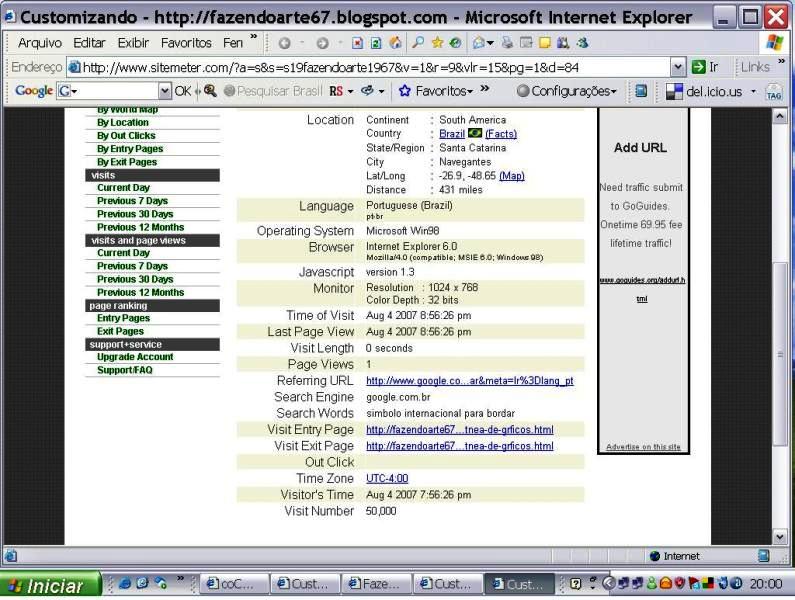
Task: Open the Exibir menu
Action: click(133, 43)
